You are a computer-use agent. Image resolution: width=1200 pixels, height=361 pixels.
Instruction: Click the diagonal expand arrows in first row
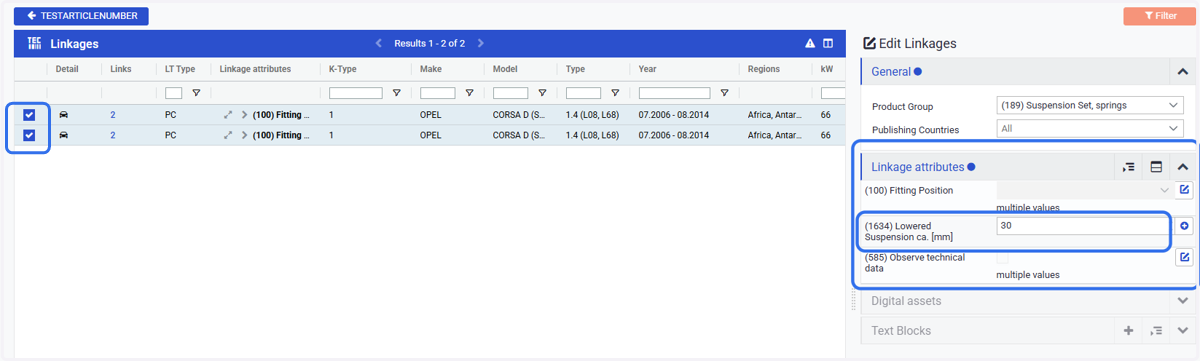pos(228,115)
